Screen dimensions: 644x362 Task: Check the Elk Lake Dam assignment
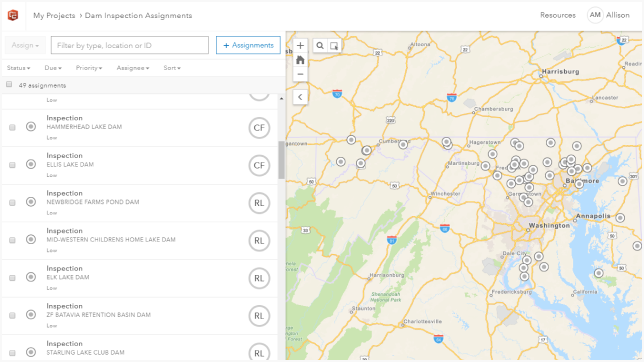point(12,278)
